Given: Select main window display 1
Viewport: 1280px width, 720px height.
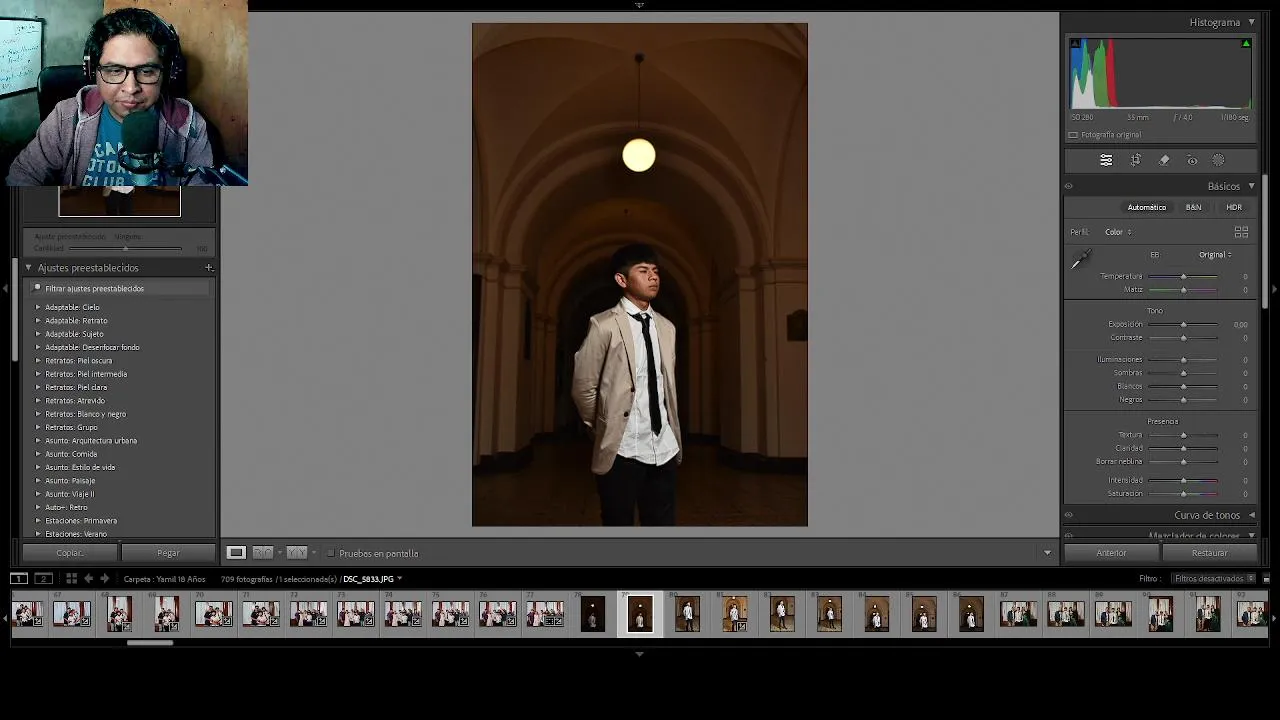Looking at the screenshot, I should tap(19, 579).
